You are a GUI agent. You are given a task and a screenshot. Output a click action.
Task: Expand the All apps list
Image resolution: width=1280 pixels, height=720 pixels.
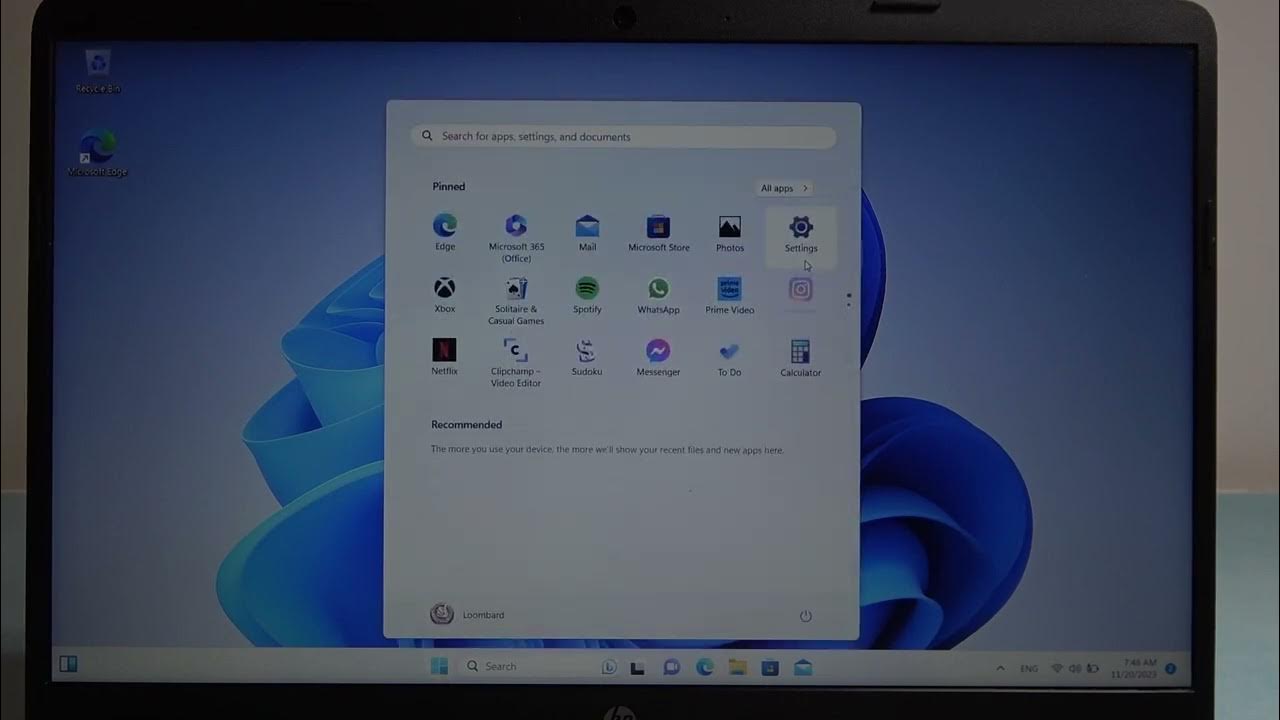(784, 188)
